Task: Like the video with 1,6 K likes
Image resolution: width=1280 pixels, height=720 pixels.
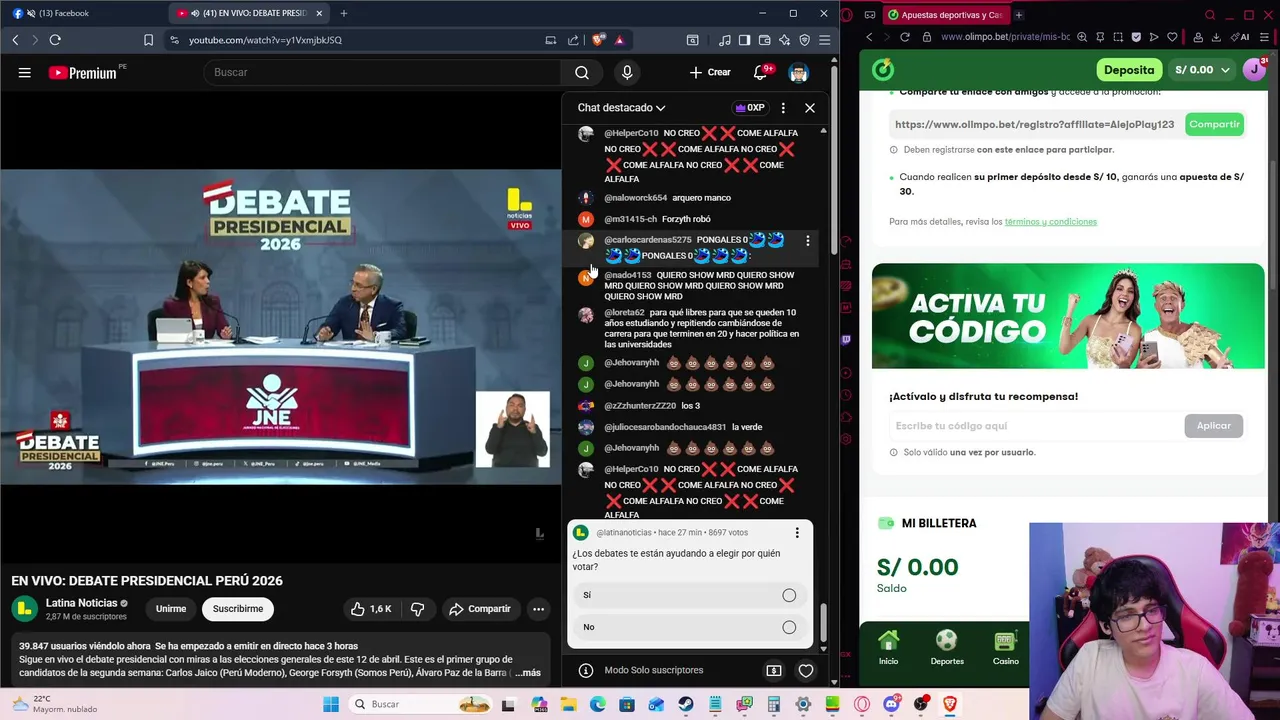Action: (x=370, y=609)
